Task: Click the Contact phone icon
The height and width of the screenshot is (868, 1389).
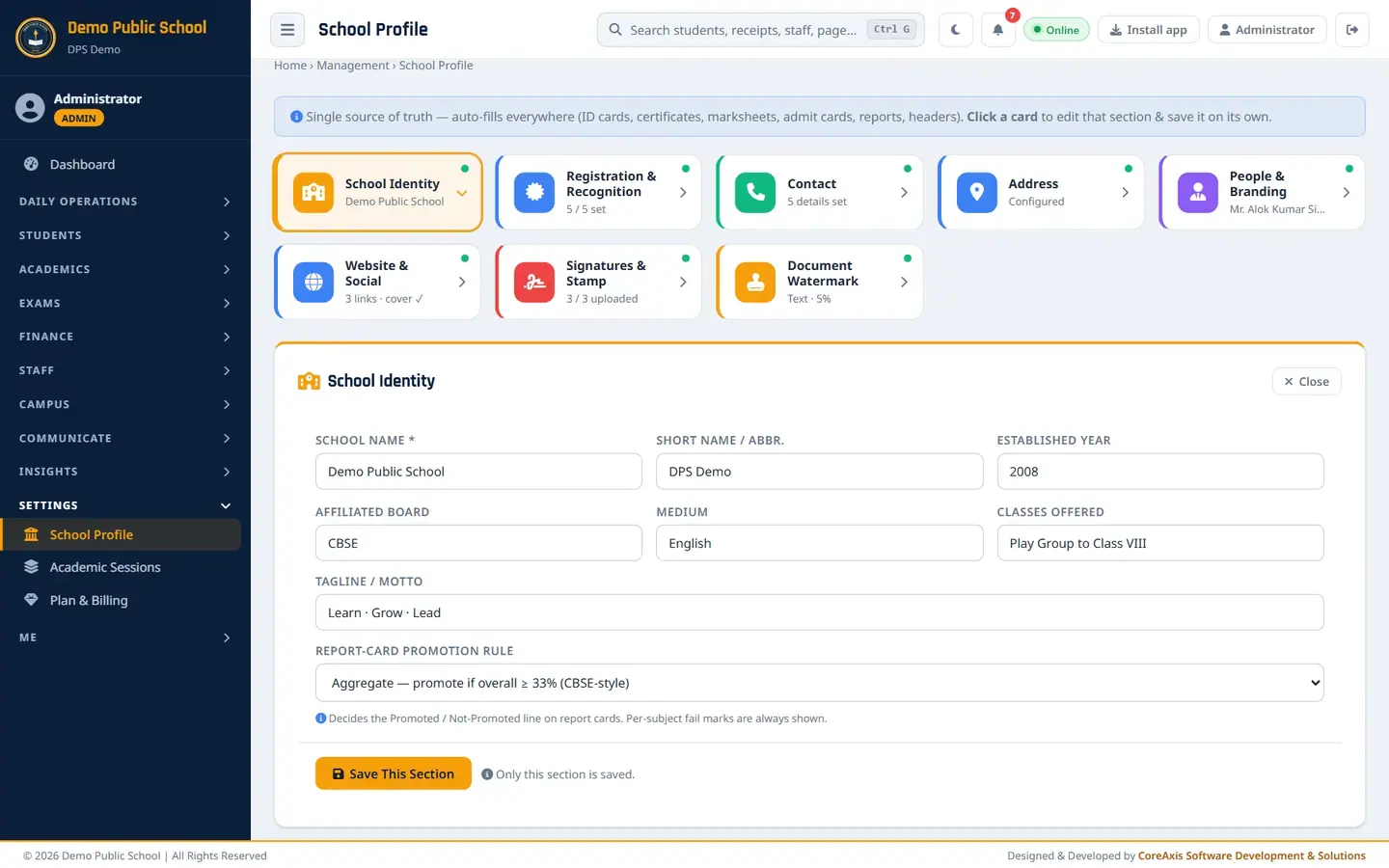Action: tap(755, 193)
